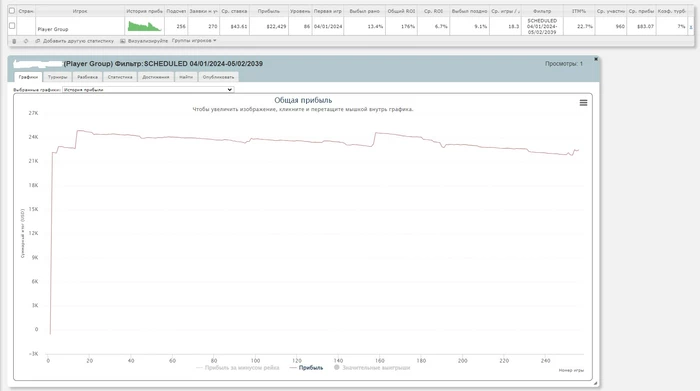The image size is (700, 391).
Task: Click the green profit history thumbnail
Action: (x=144, y=26)
